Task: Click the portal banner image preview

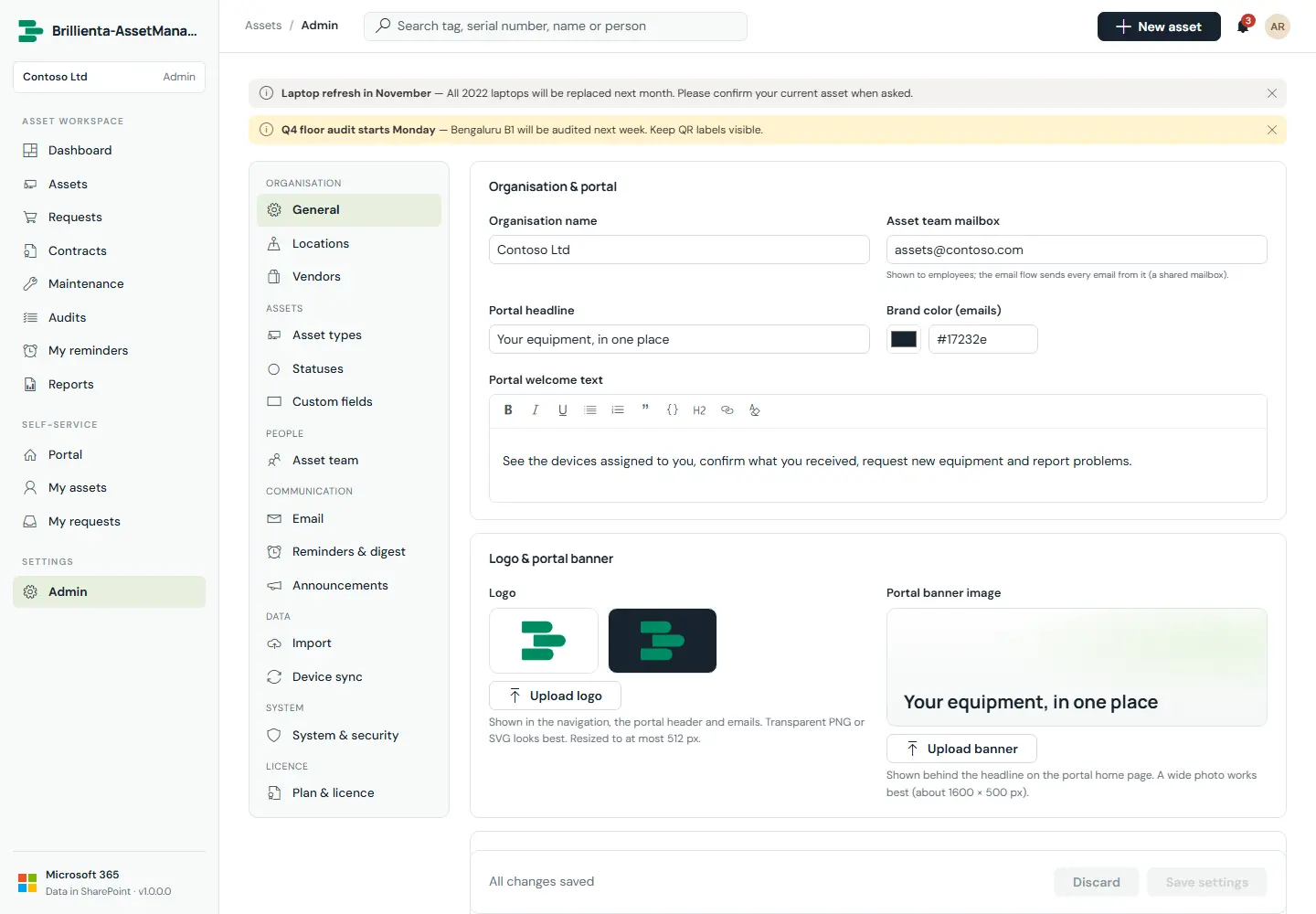Action: [1077, 667]
